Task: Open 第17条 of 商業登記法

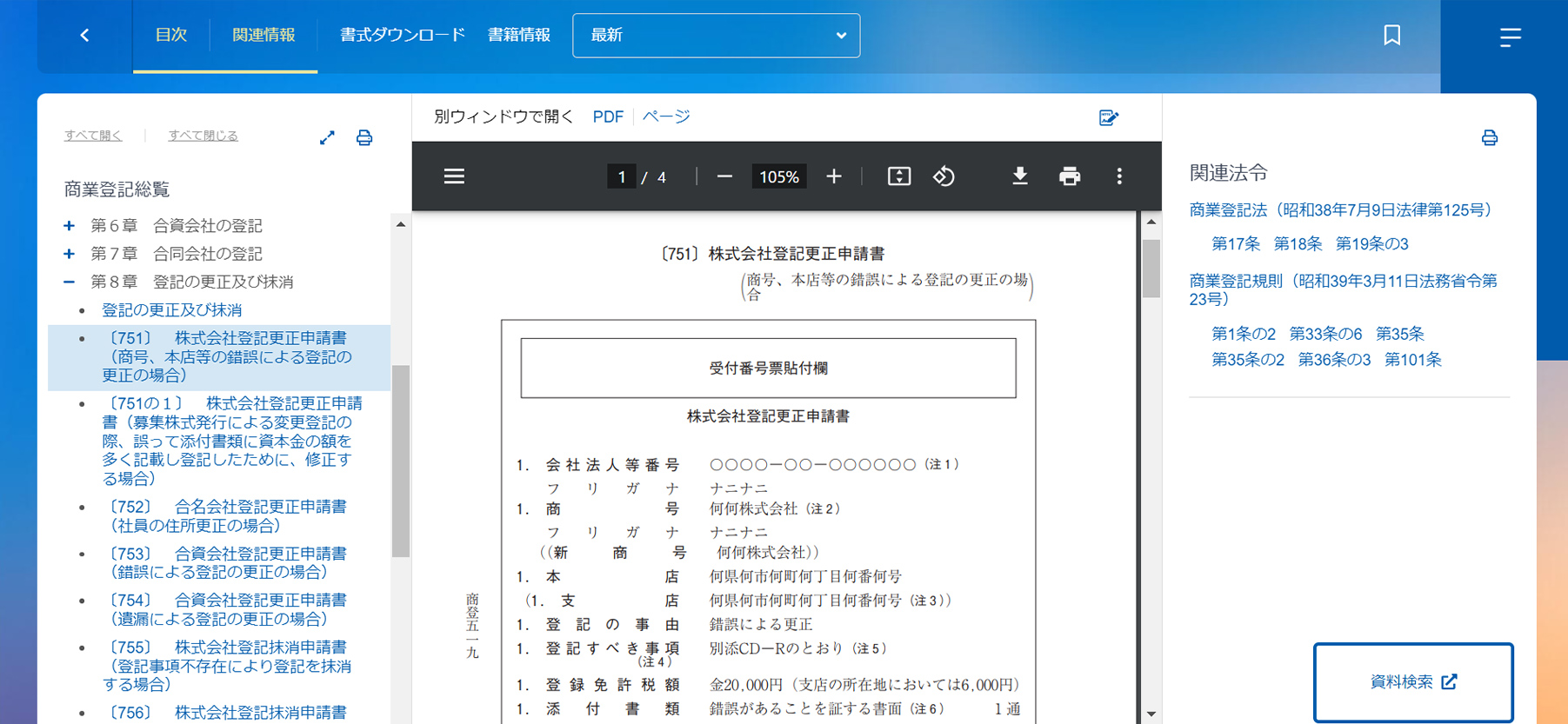Action: [x=1236, y=244]
